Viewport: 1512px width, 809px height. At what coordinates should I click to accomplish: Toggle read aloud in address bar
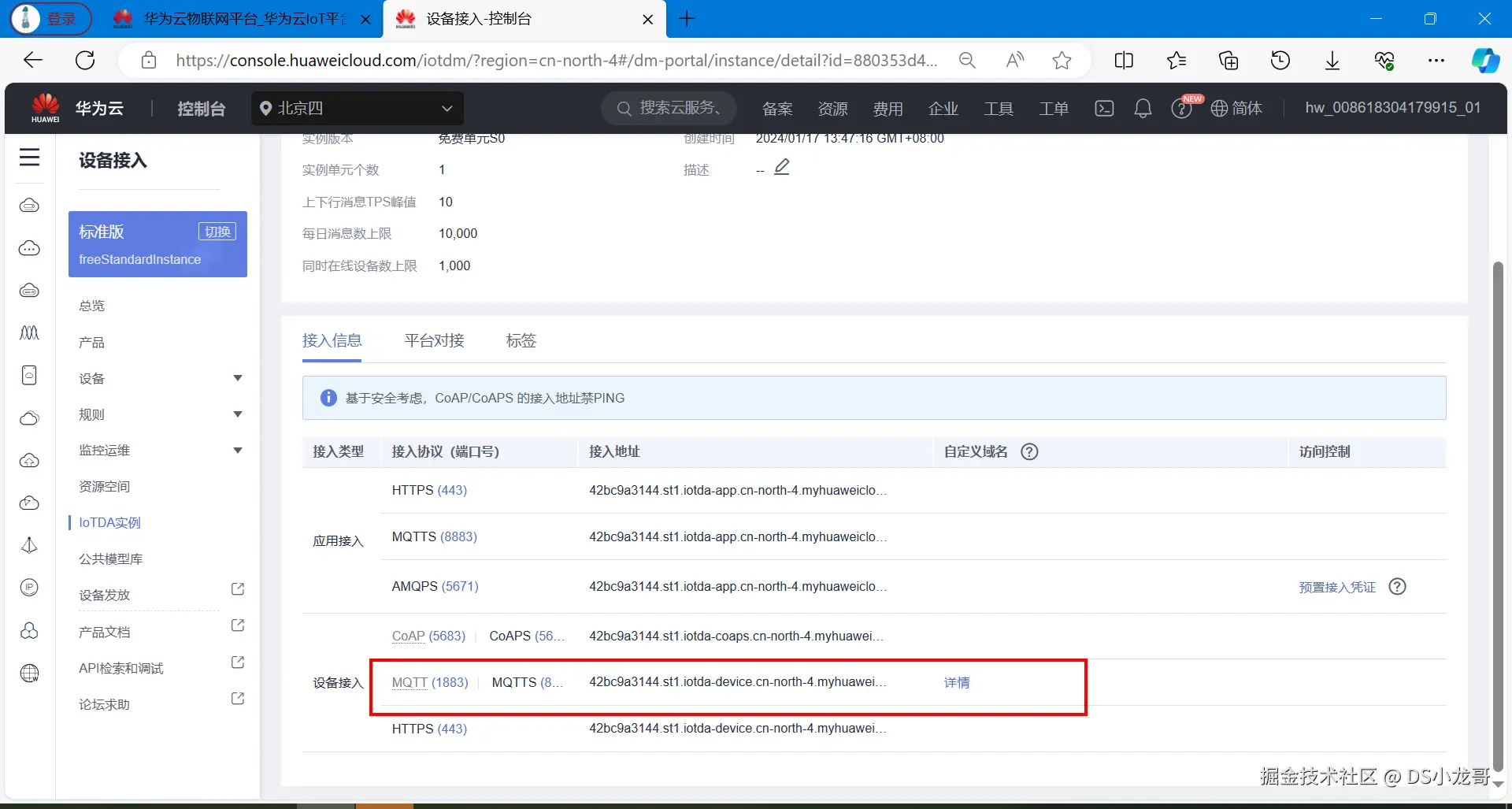point(1015,60)
